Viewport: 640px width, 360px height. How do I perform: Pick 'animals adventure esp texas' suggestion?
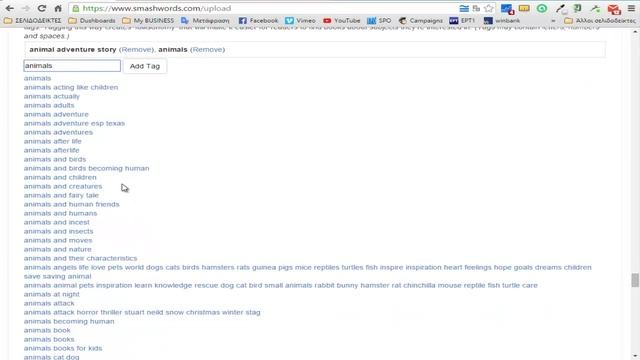pos(74,123)
